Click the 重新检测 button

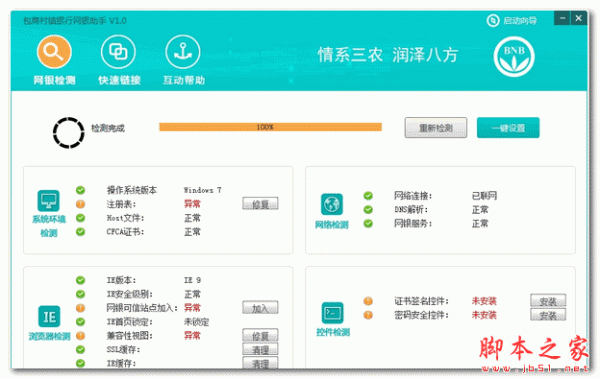(435, 128)
